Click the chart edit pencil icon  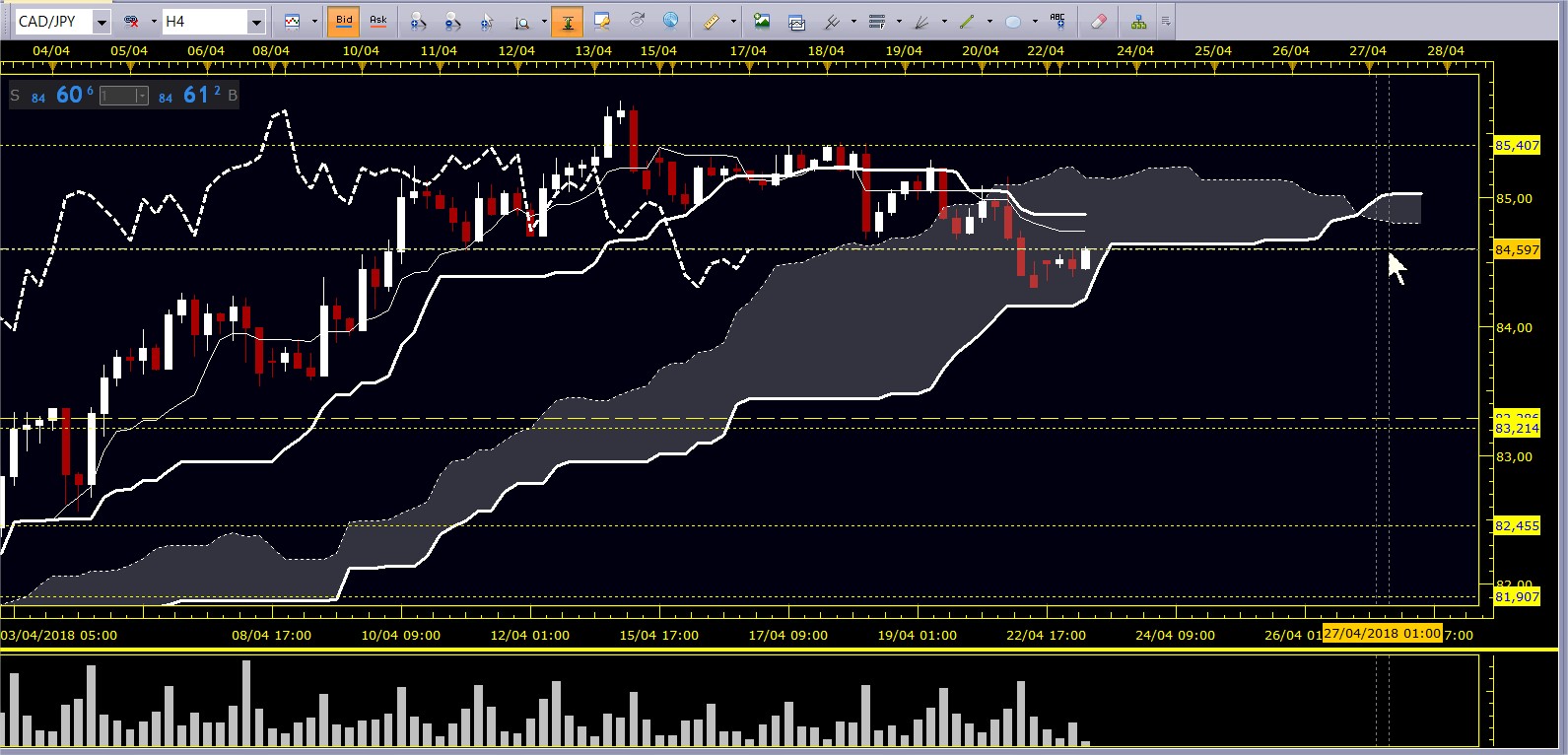[601, 21]
